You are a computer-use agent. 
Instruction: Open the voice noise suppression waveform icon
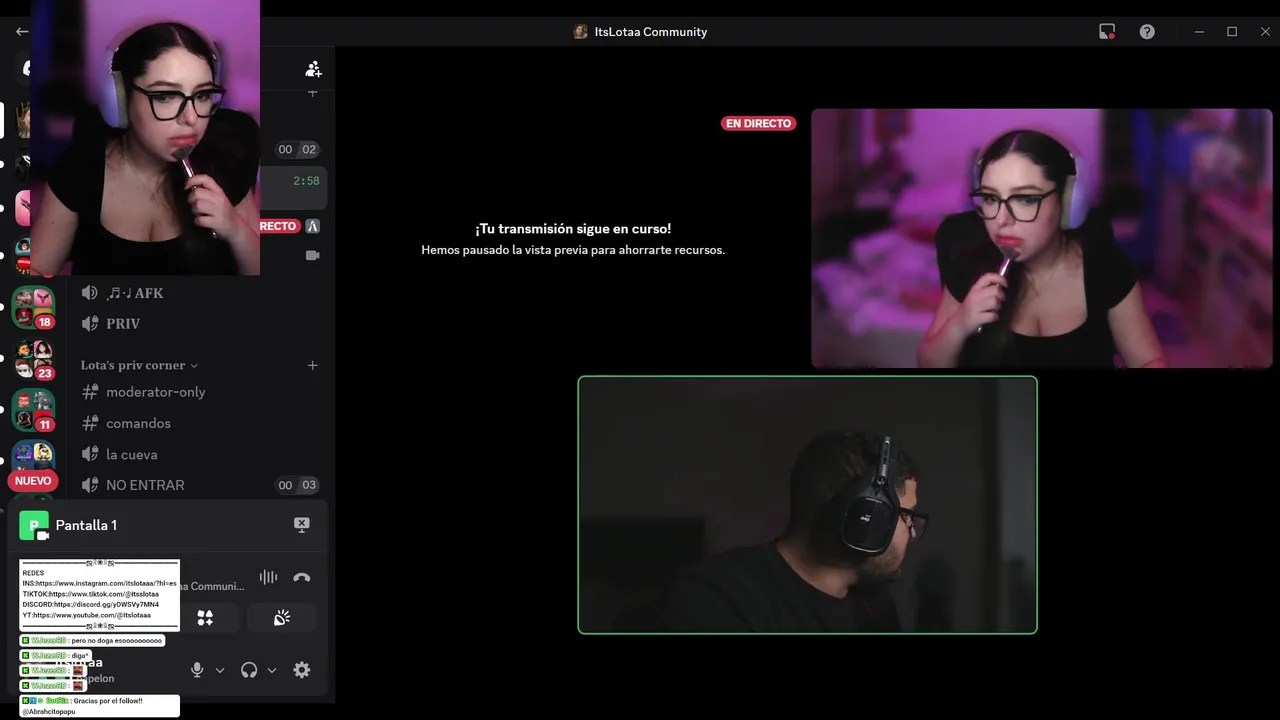pyautogui.click(x=268, y=577)
